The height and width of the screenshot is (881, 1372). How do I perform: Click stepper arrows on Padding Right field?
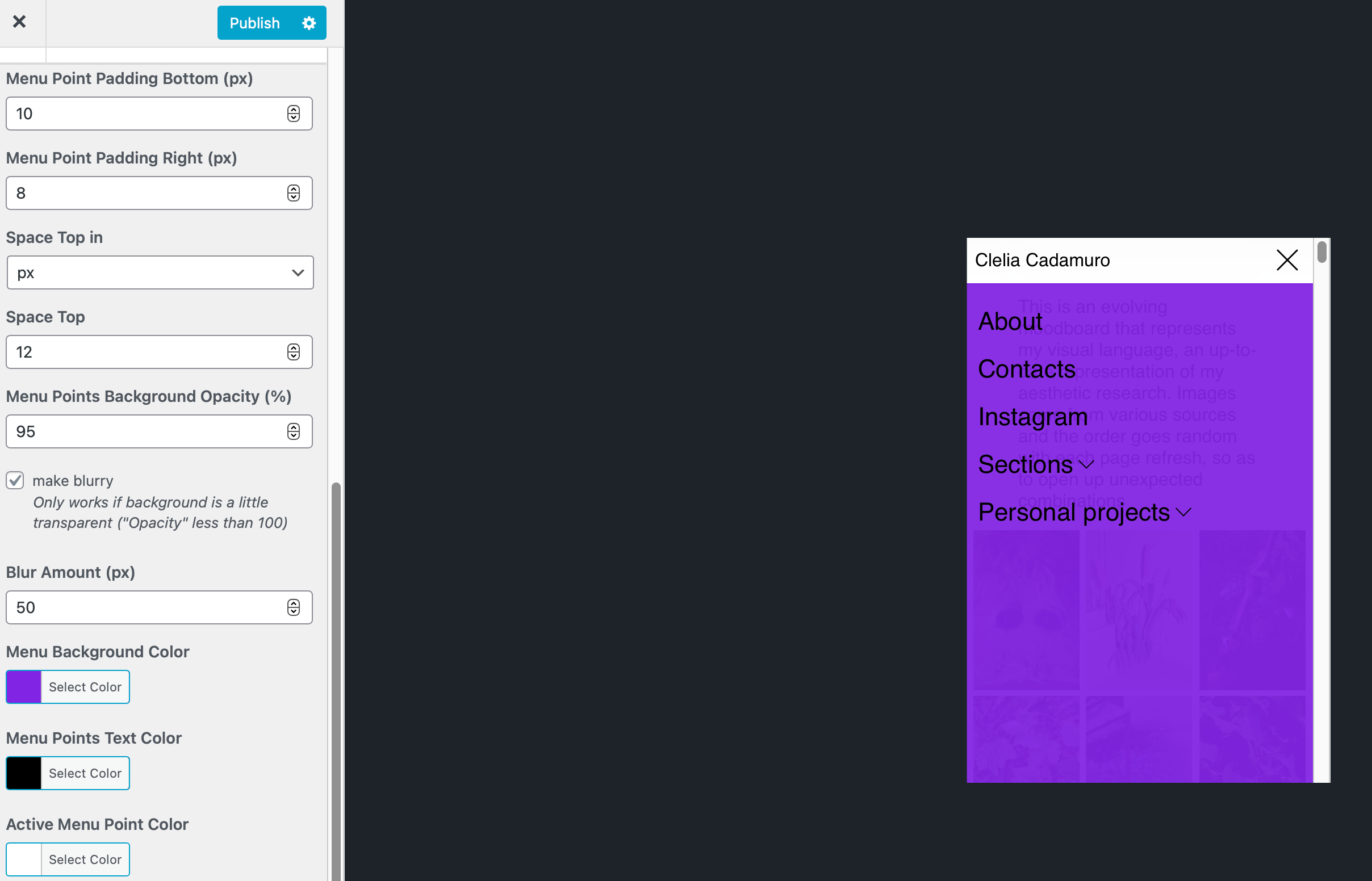294,193
